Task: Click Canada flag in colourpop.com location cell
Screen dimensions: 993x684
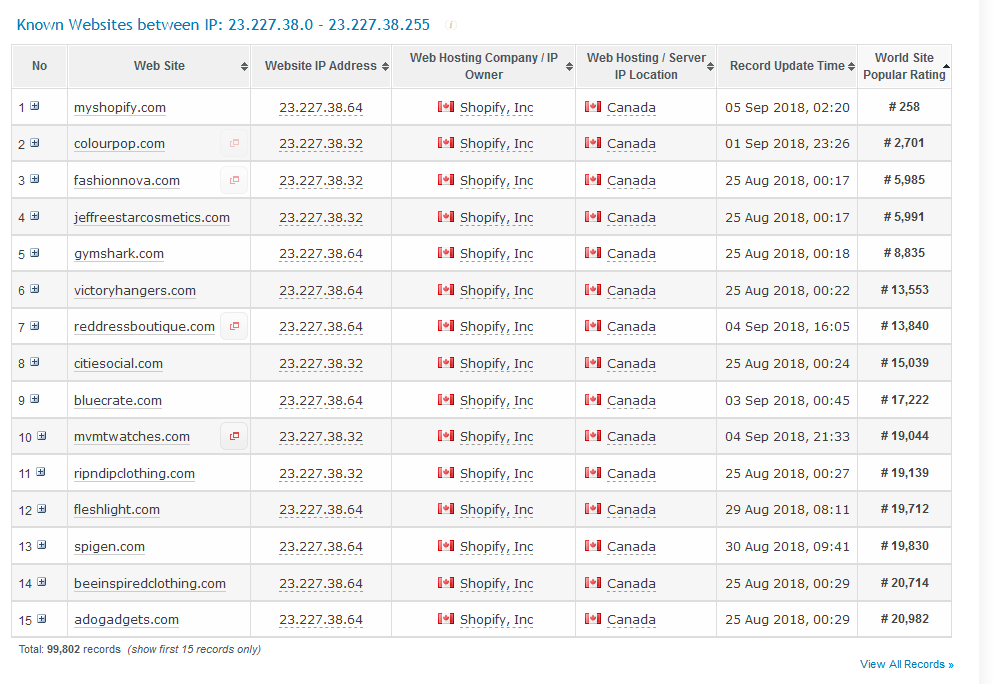Action: click(593, 143)
